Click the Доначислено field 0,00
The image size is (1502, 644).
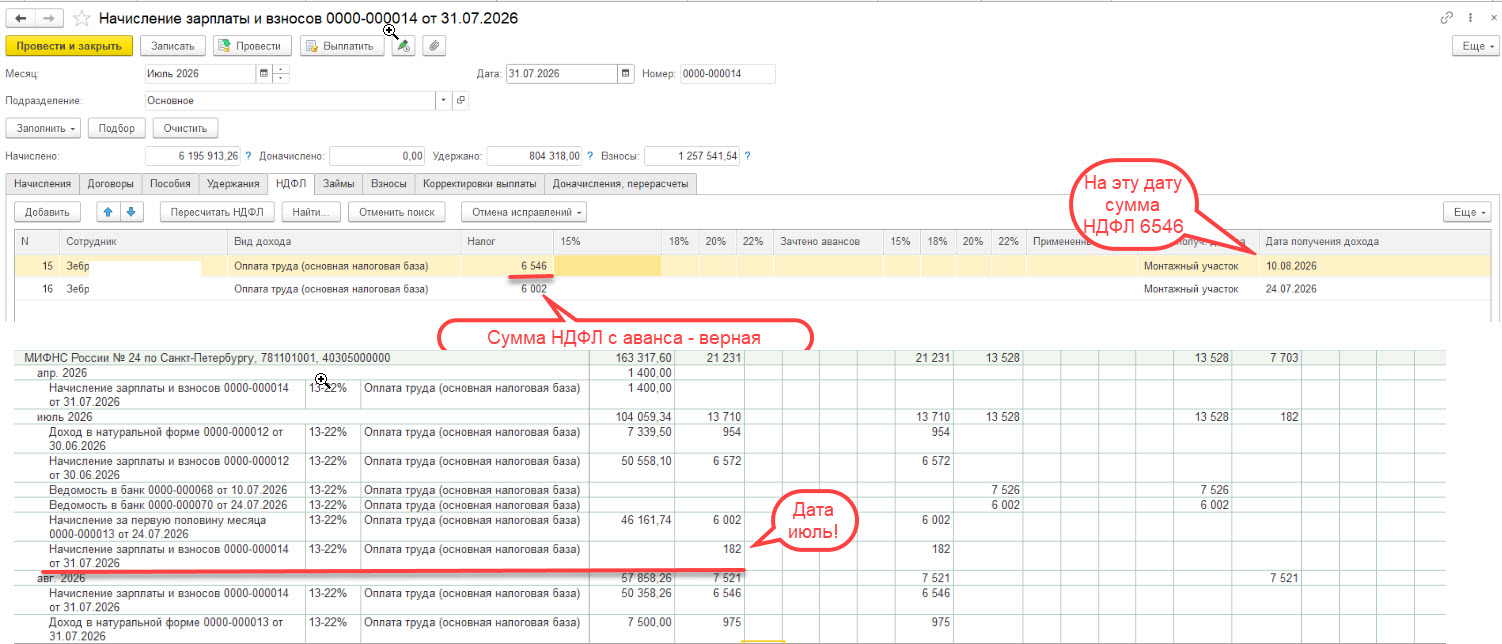pyautogui.click(x=377, y=156)
